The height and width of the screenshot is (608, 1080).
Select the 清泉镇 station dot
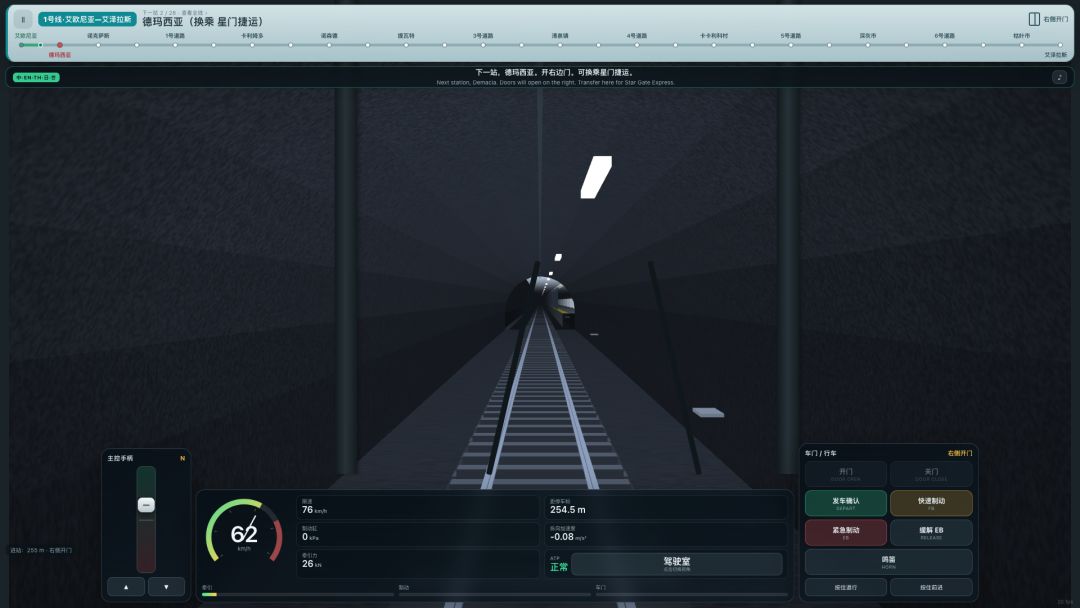pos(560,45)
